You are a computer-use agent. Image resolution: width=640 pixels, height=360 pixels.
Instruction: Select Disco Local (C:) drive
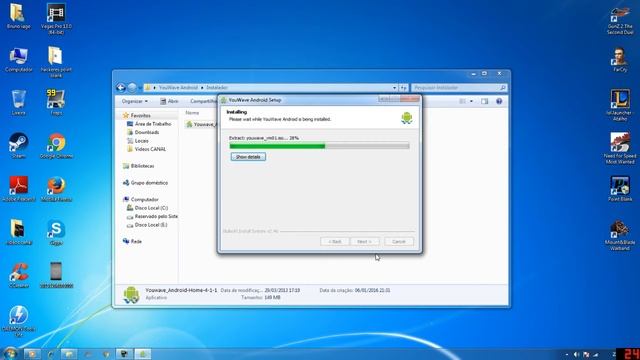pos(147,208)
